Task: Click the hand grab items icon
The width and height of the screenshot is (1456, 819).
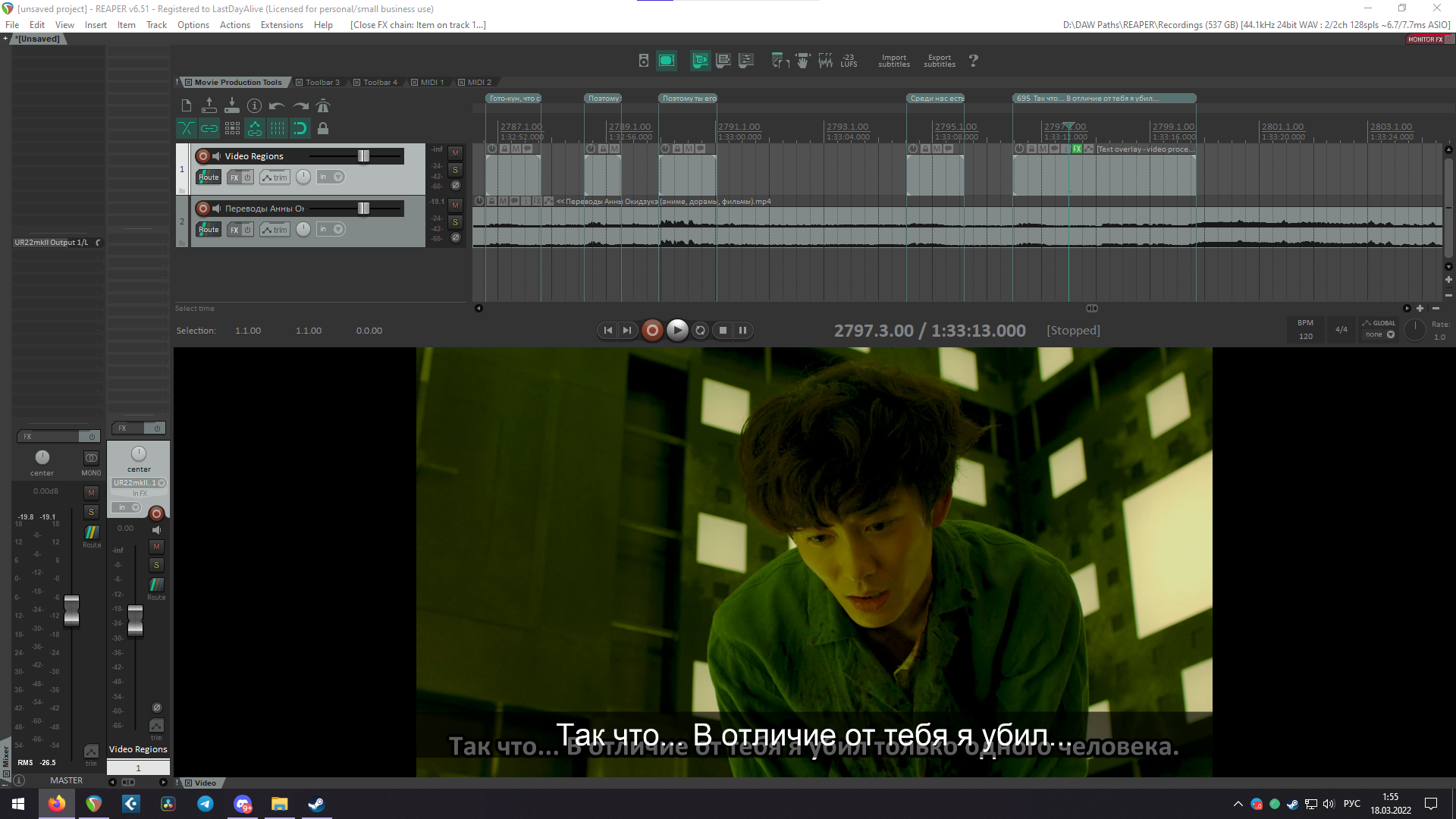Action: pyautogui.click(x=803, y=61)
